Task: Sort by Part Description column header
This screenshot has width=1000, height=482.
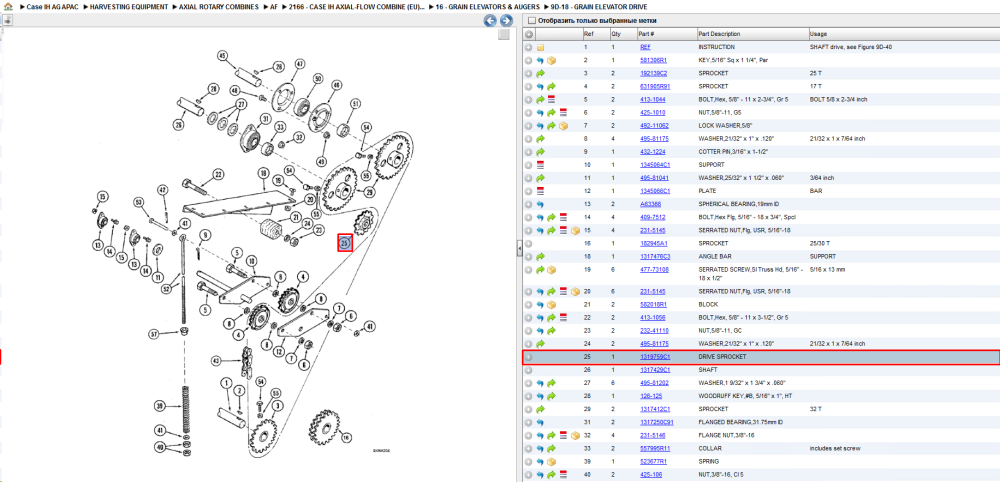Action: [752, 34]
